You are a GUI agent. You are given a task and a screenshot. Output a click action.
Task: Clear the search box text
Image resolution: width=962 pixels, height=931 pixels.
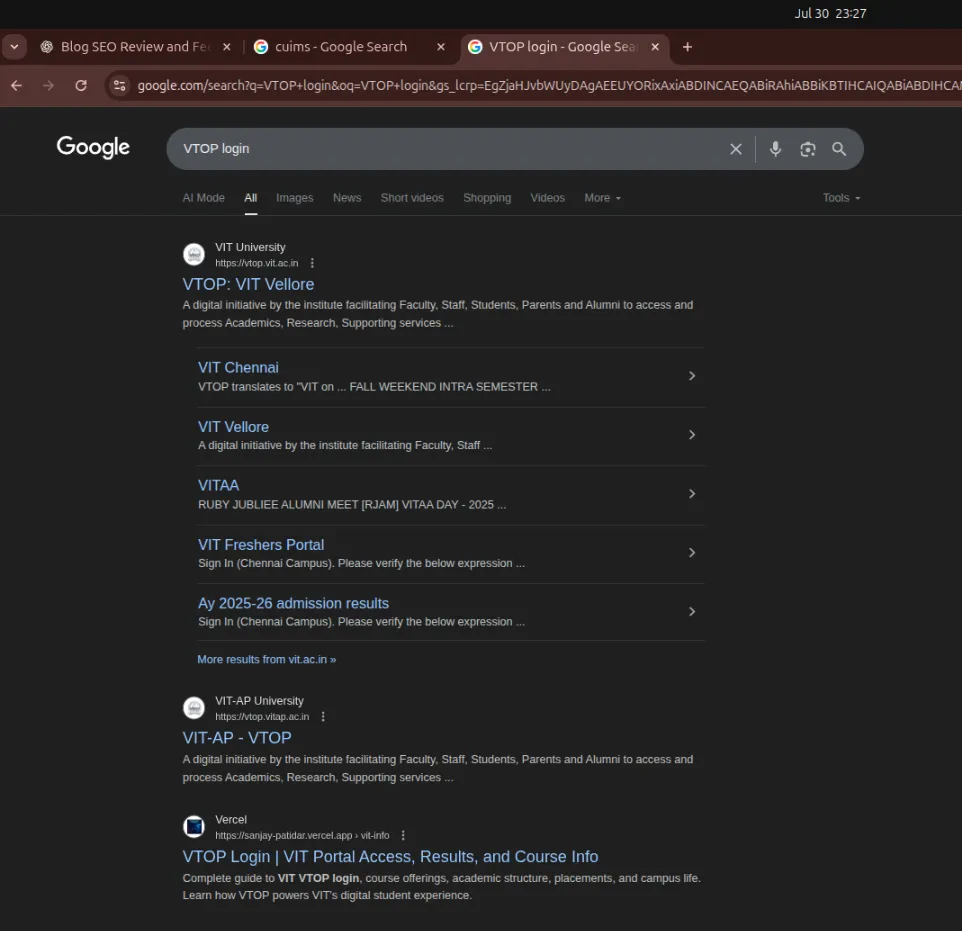point(736,149)
